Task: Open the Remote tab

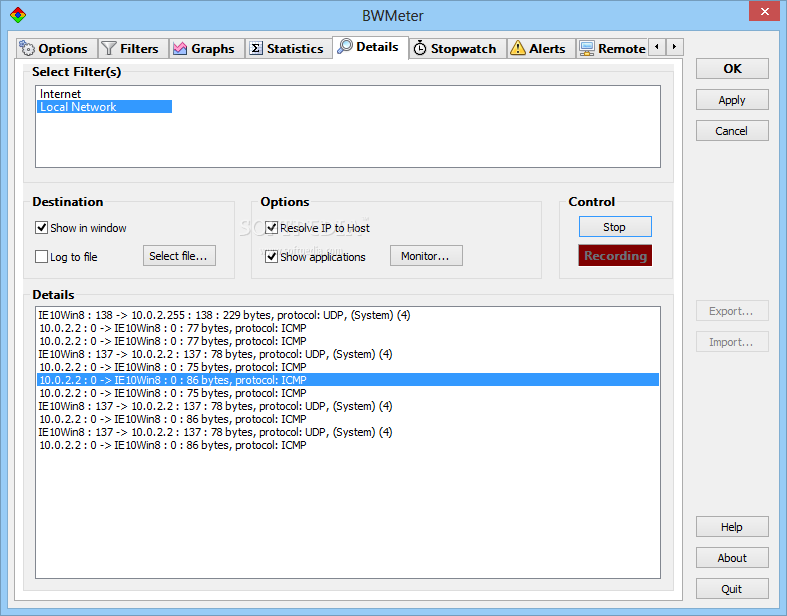Action: (612, 49)
